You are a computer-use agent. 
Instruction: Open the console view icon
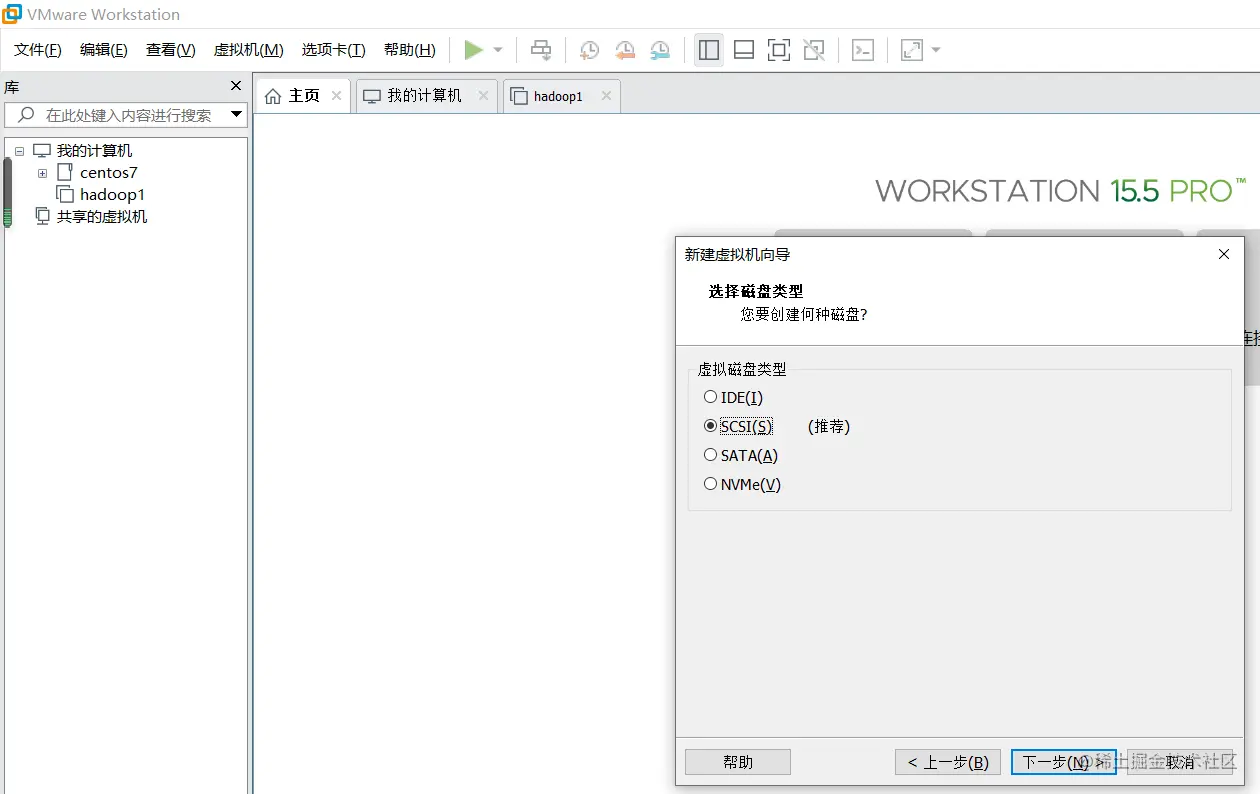(x=863, y=50)
